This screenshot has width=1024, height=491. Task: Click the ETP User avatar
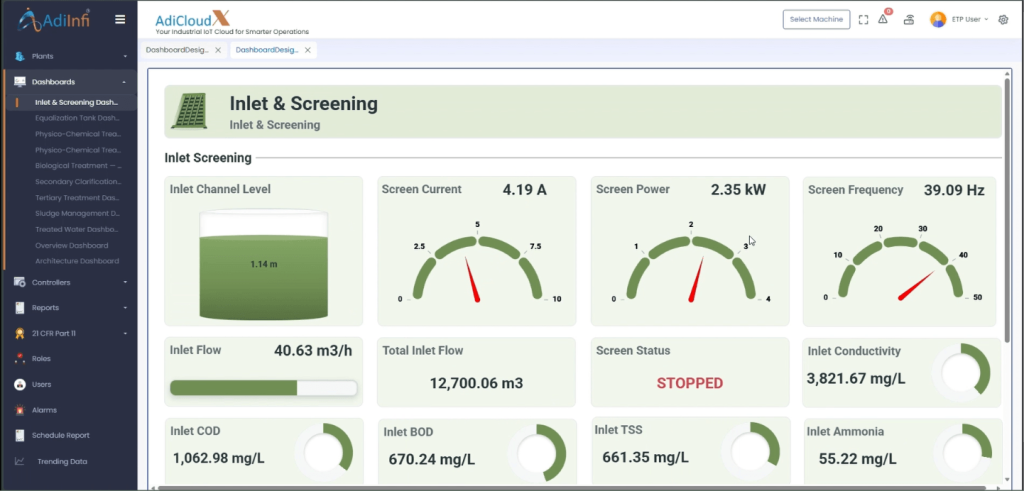pyautogui.click(x=938, y=20)
